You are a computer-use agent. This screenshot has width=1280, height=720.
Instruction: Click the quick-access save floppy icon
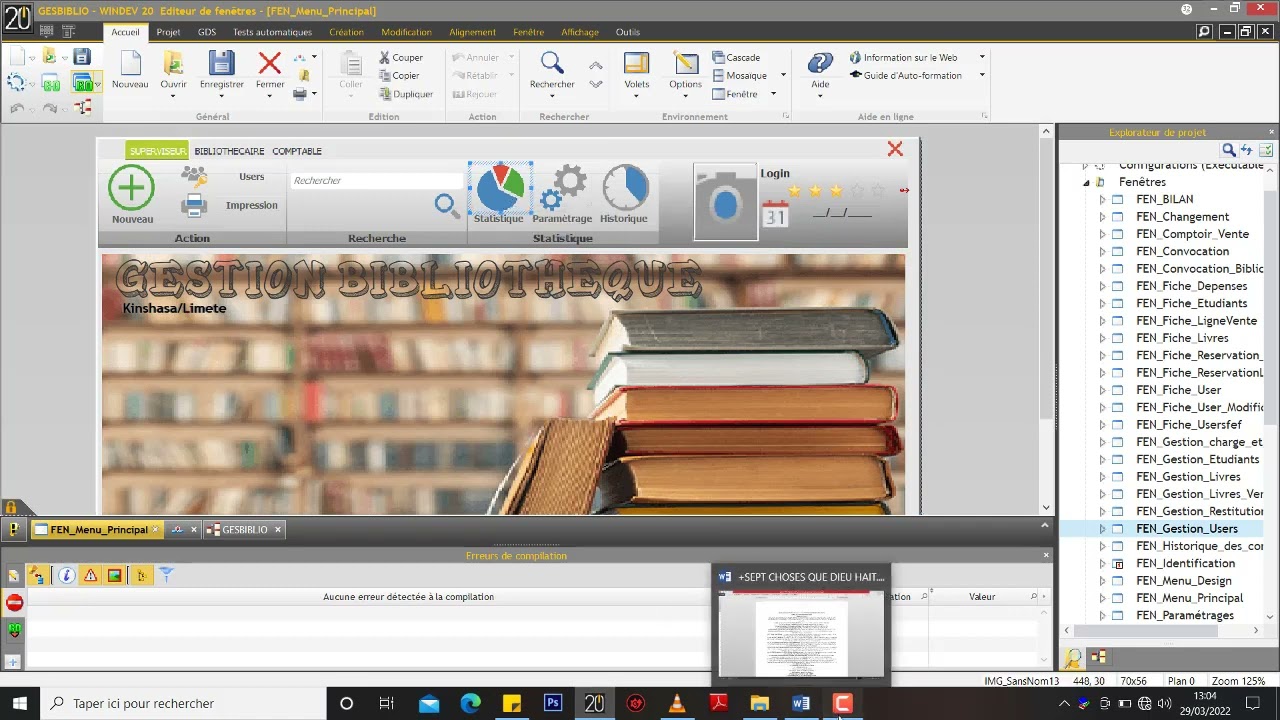[82, 57]
